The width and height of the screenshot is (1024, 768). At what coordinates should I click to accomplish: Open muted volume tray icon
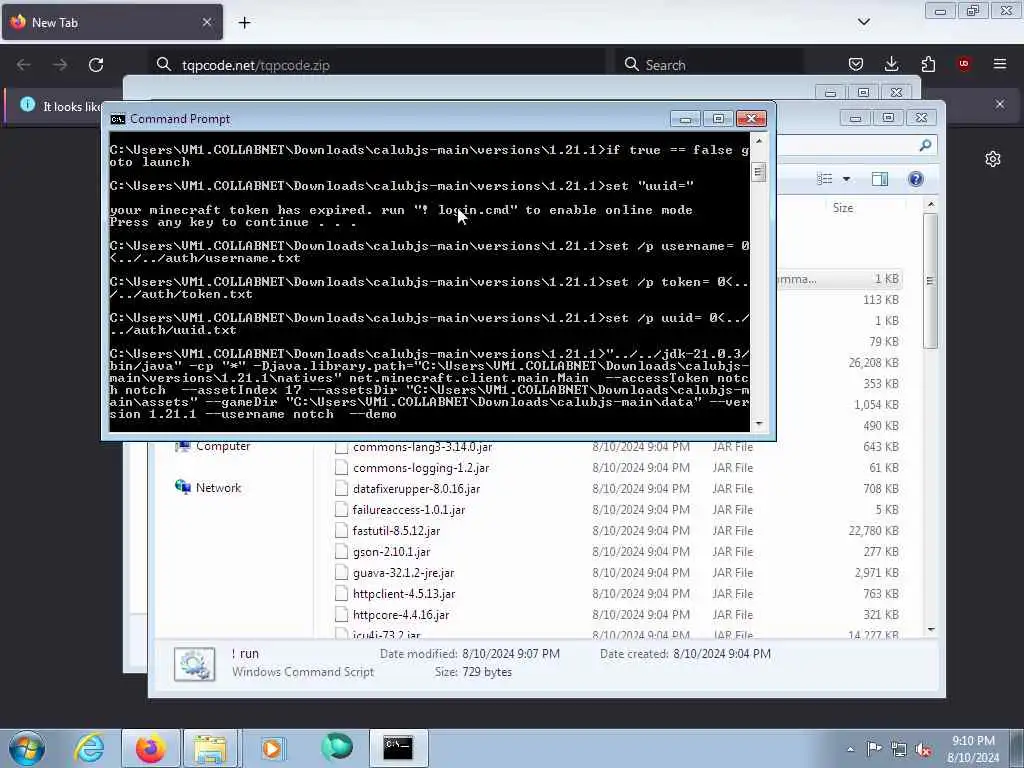click(x=923, y=750)
